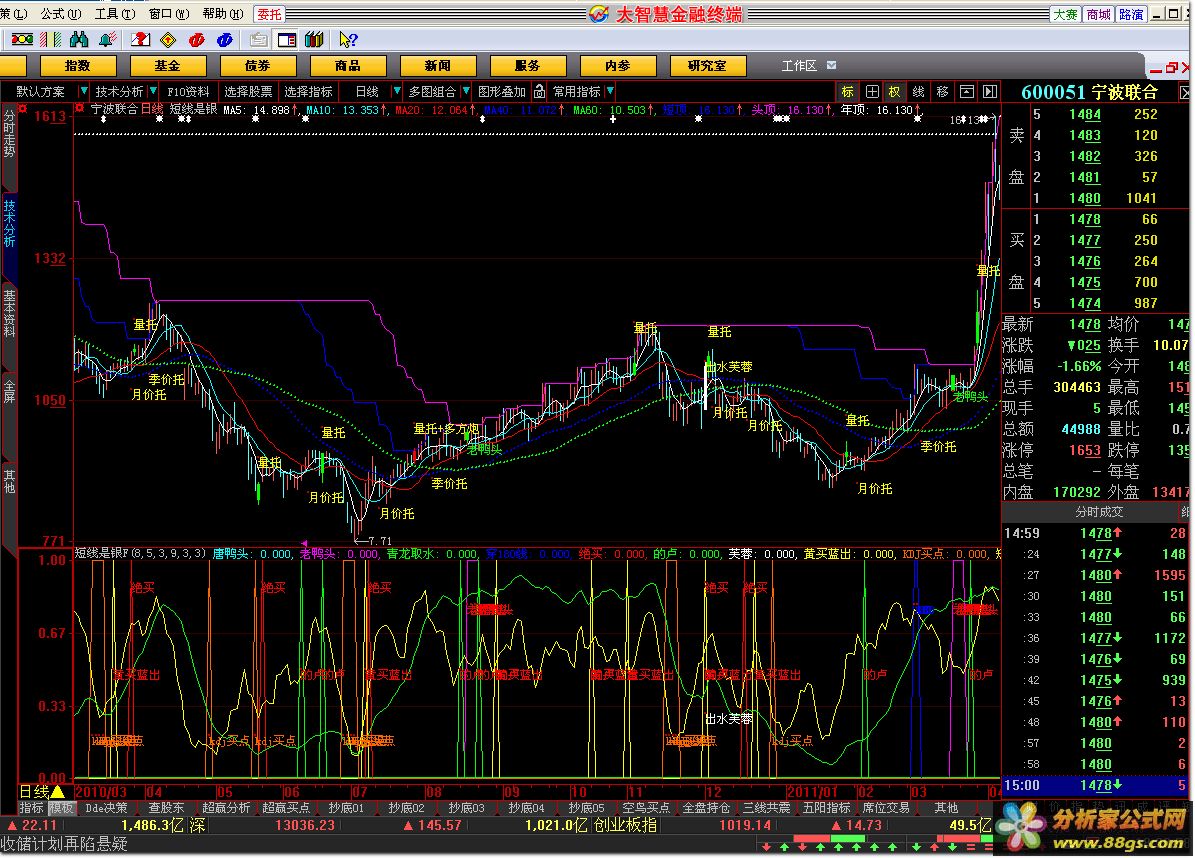The height and width of the screenshot is (858, 1195).
Task: Toggle the 权 adjustment button
Action: coord(895,91)
